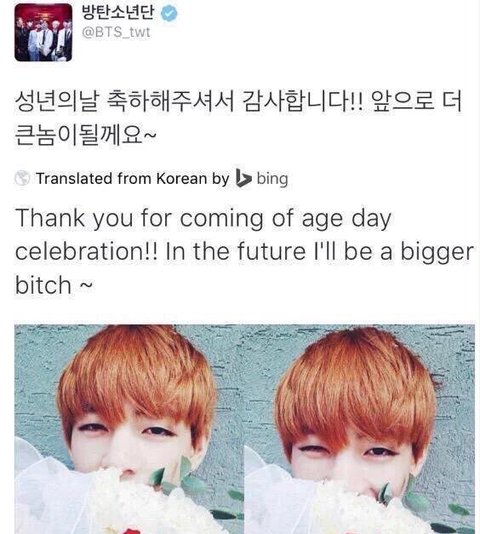Screen dimensions: 480x534
Task: Open the left attached photo
Action: (x=128, y=429)
